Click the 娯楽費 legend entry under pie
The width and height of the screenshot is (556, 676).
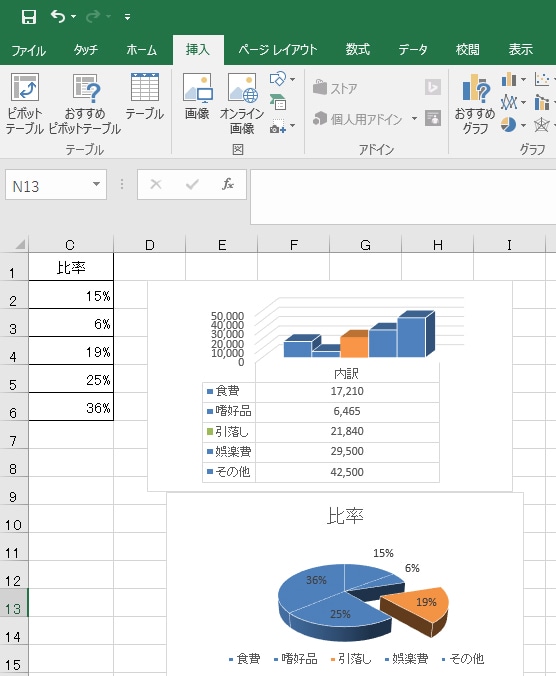tap(406, 659)
